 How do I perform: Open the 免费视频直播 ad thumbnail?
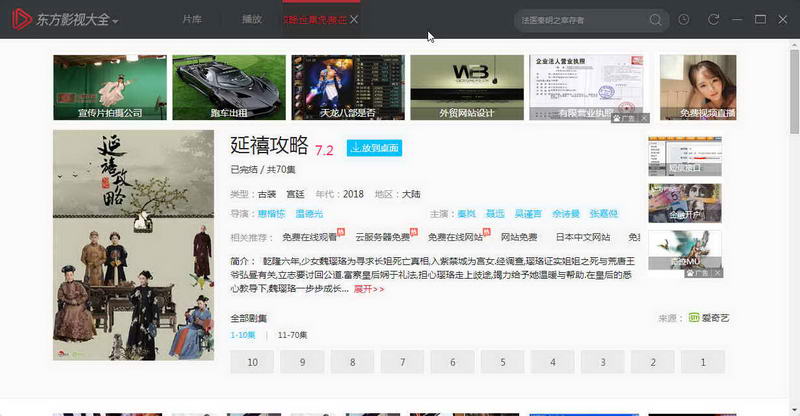698,87
